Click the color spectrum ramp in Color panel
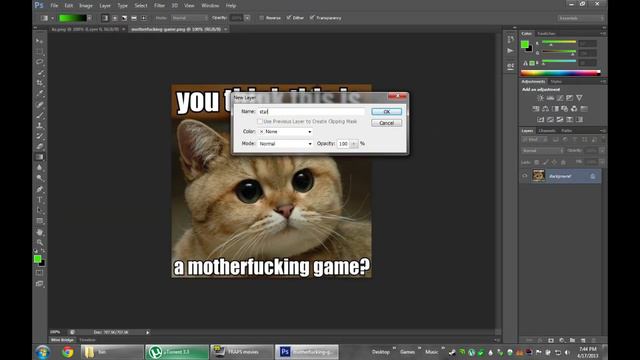Screen dimensions: 640x360 [560, 73]
